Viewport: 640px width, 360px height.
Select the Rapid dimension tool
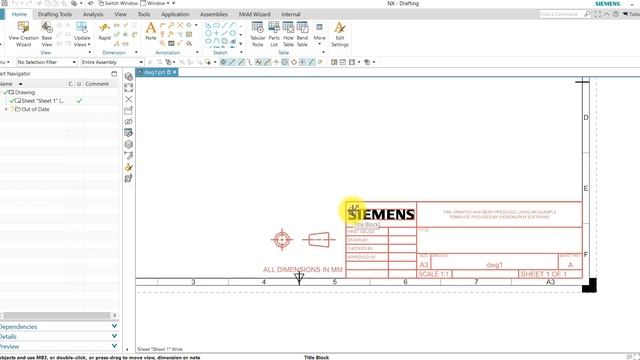tap(104, 31)
